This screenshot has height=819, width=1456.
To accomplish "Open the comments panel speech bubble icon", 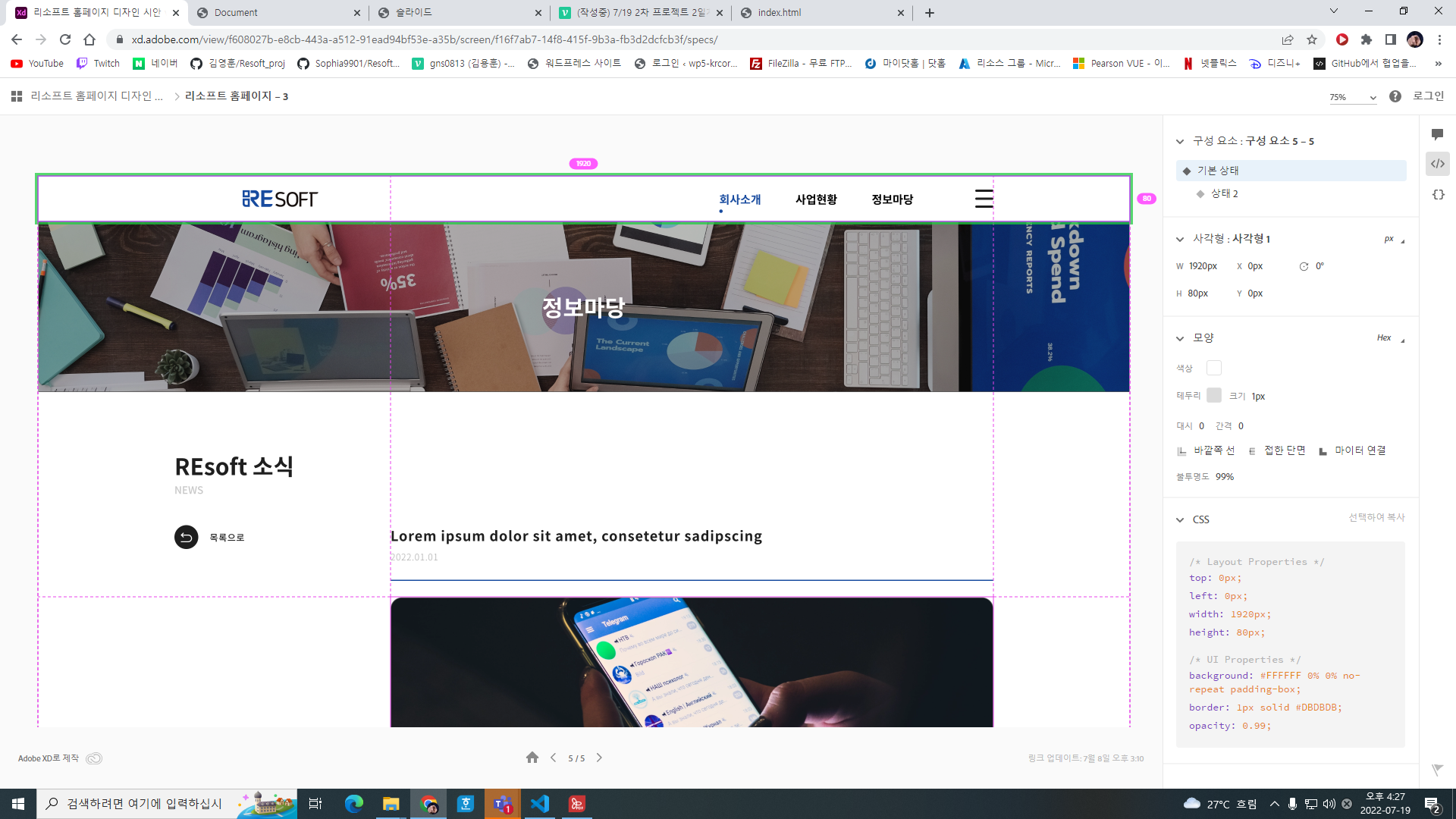I will pos(1439,134).
